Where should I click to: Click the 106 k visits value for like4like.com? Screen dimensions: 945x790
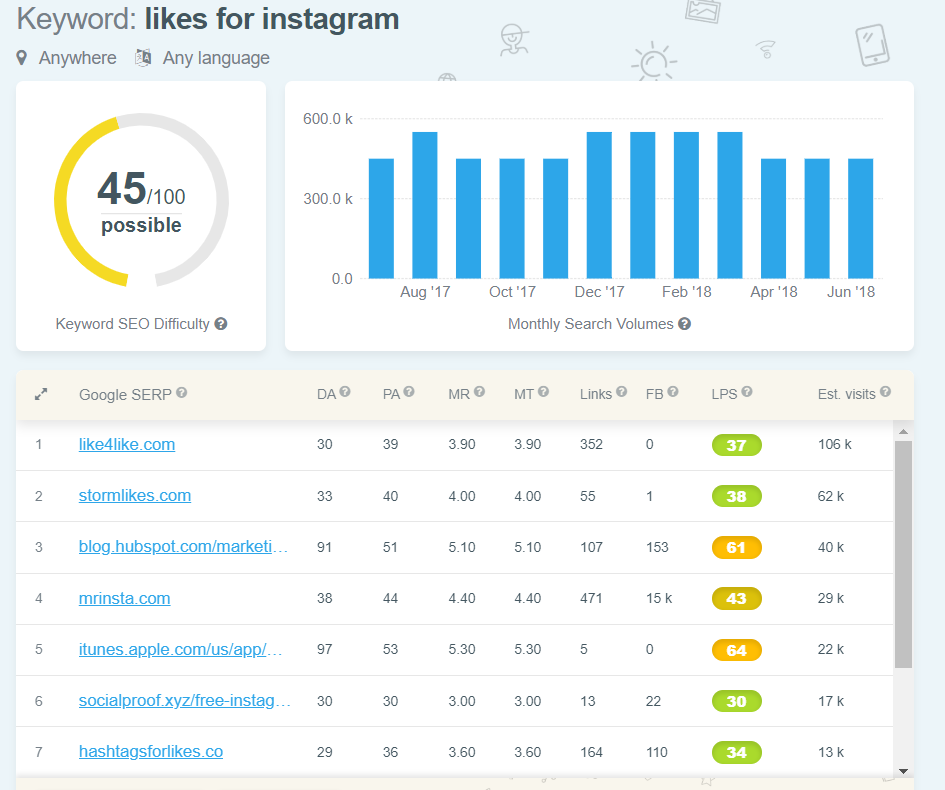point(835,445)
